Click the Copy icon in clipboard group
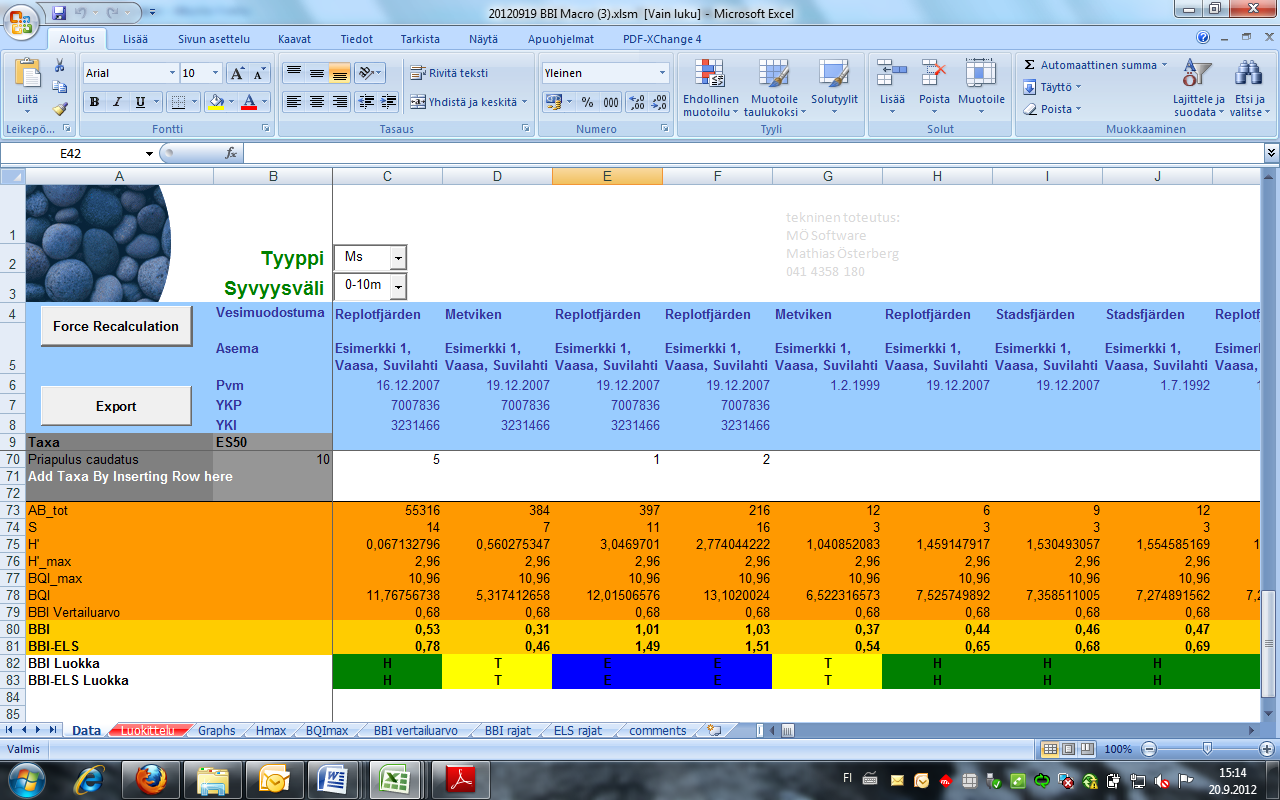Viewport: 1280px width, 800px height. [x=59, y=88]
